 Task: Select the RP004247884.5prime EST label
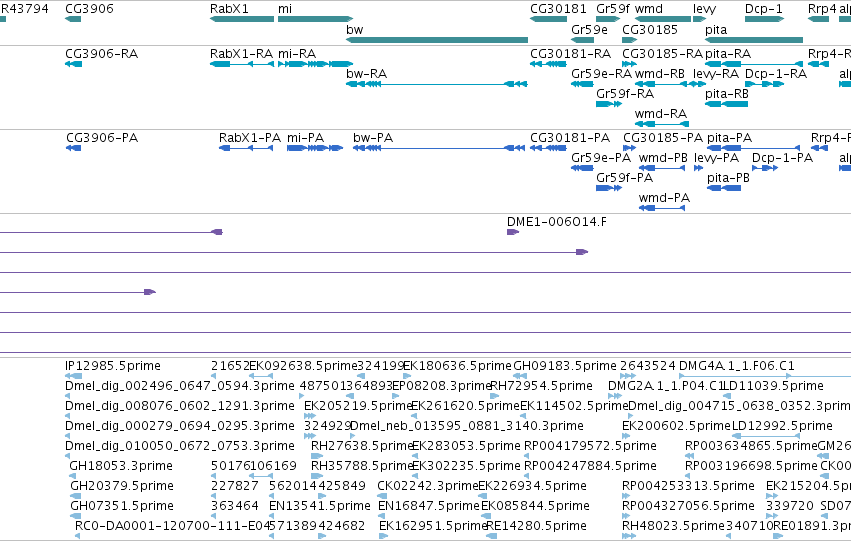[x=590, y=466]
